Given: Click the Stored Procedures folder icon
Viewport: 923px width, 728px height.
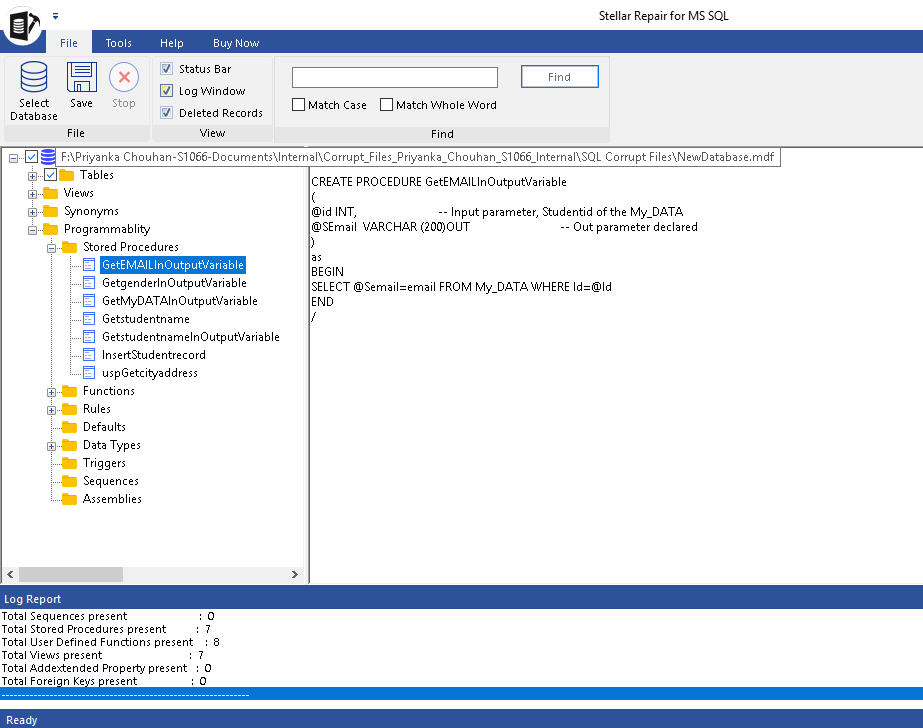Looking at the screenshot, I should [x=69, y=247].
